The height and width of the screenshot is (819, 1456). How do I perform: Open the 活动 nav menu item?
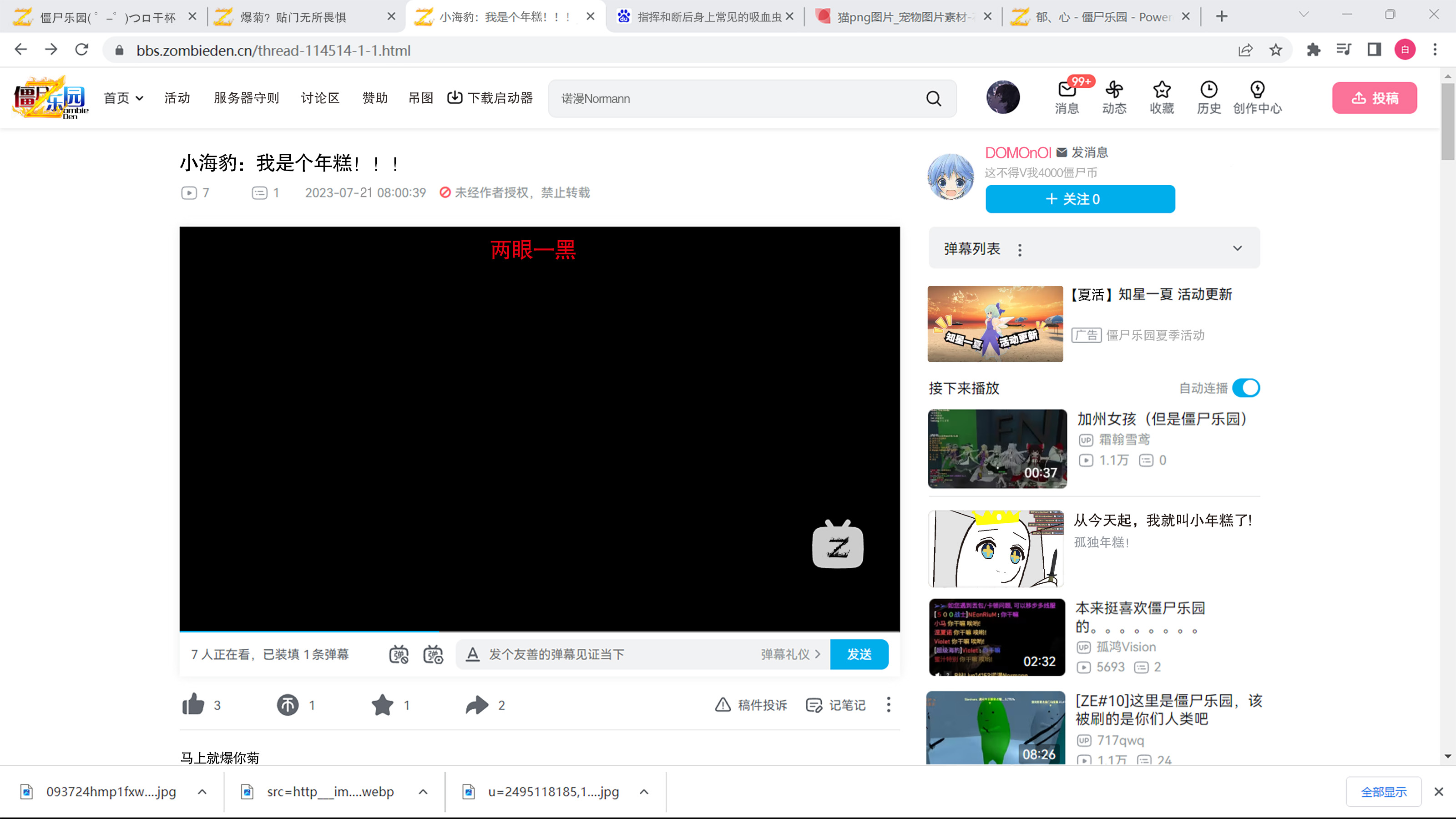tap(177, 98)
